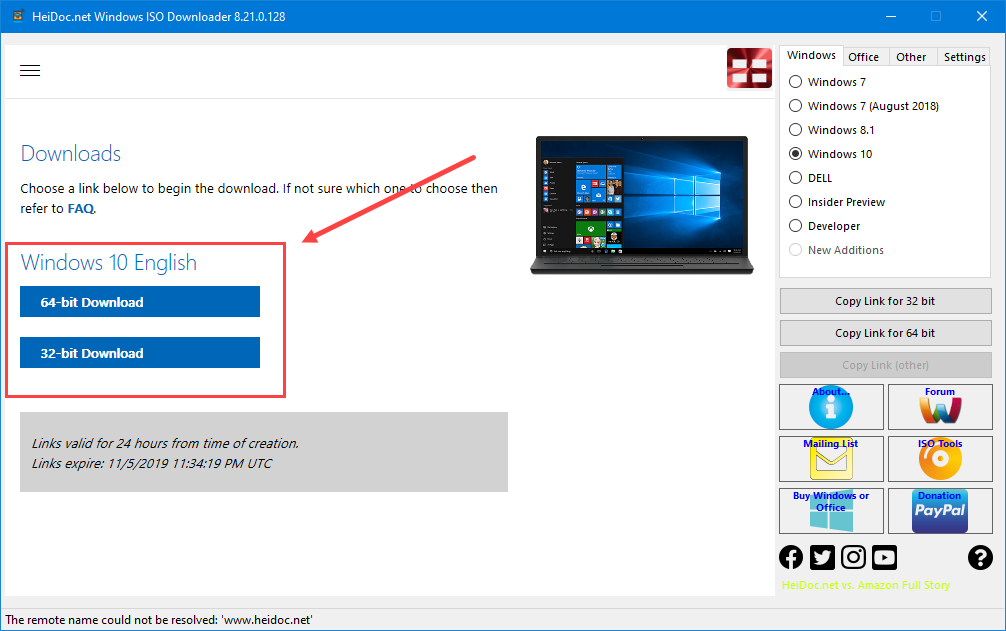Click the Windows 10 laptop image
The height and width of the screenshot is (631, 1006).
point(642,205)
